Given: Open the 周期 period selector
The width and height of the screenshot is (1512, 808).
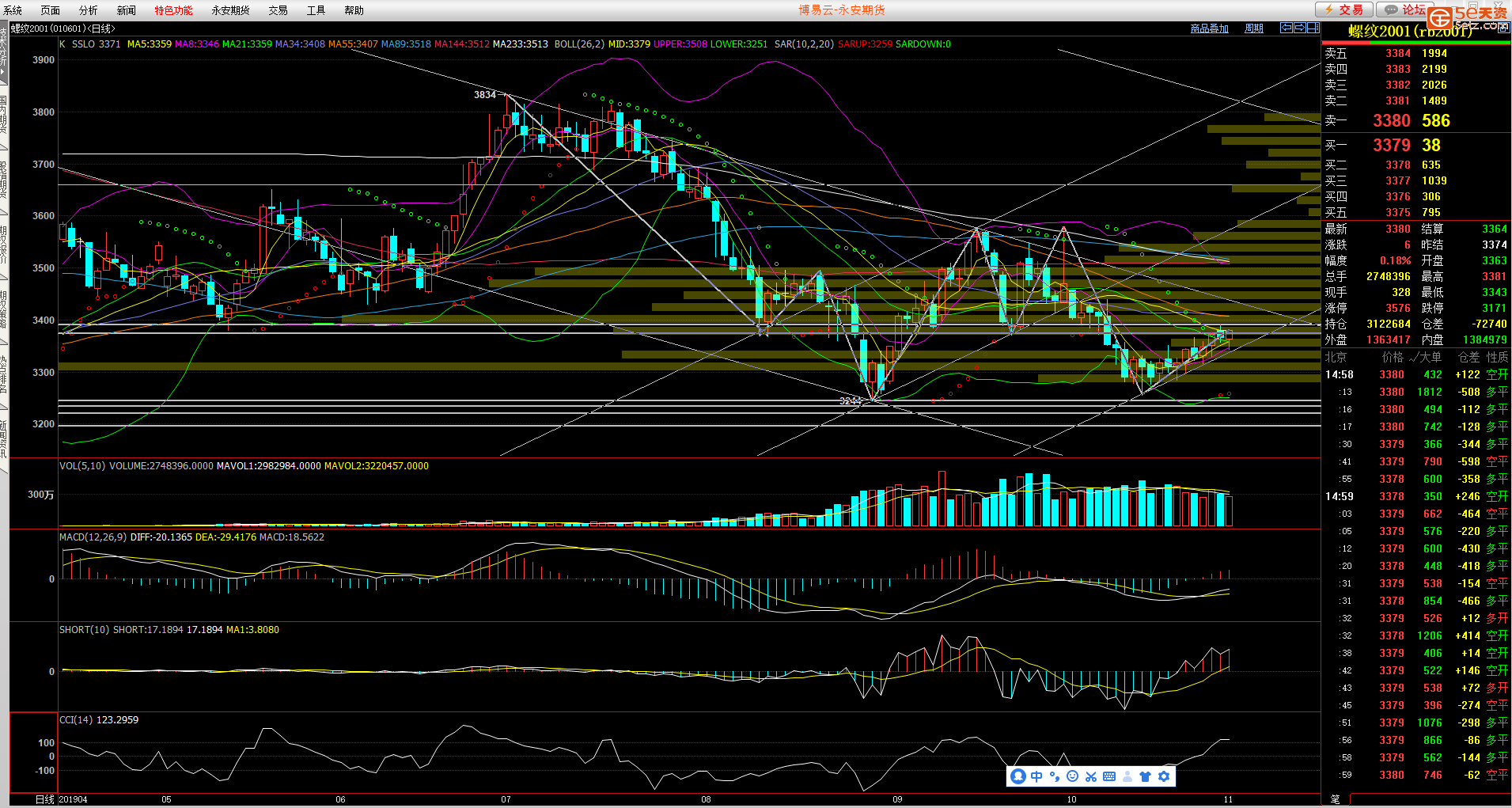Looking at the screenshot, I should pos(1253,28).
